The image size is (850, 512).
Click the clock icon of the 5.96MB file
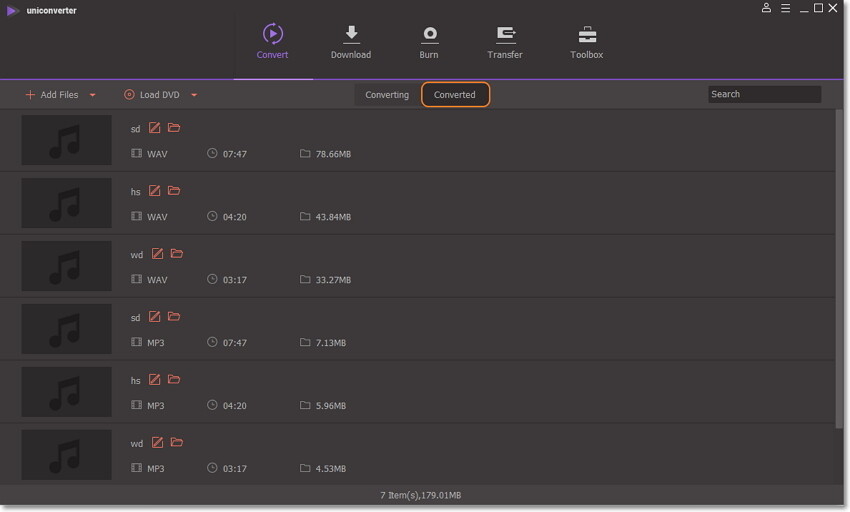click(x=212, y=405)
